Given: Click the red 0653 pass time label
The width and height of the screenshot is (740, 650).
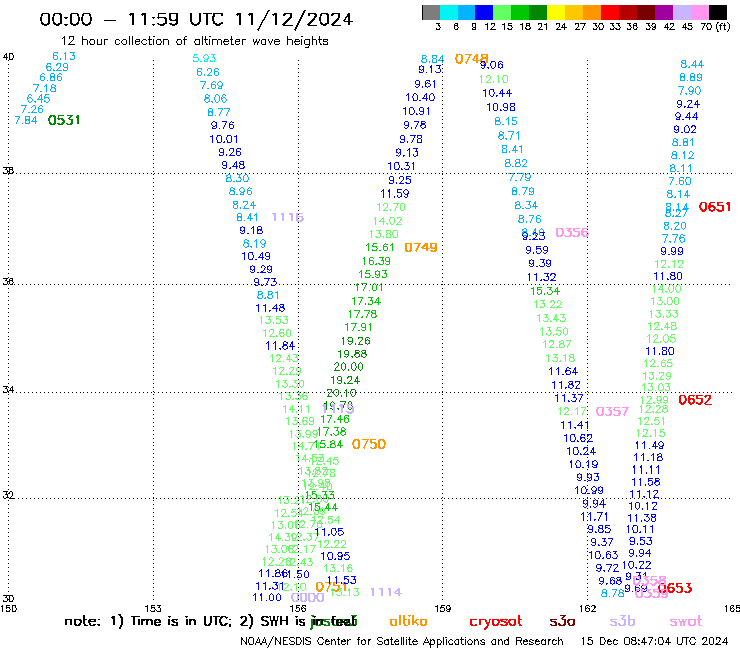Looking at the screenshot, I should pos(675,588).
